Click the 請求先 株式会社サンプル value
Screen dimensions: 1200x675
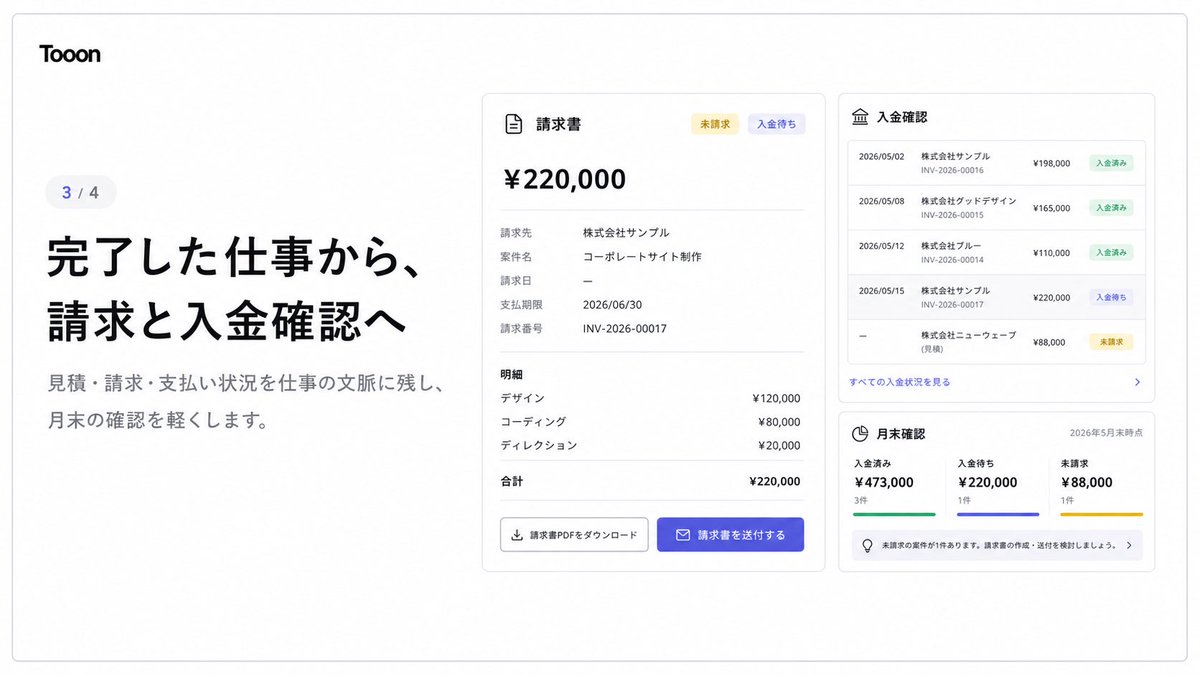(626, 232)
